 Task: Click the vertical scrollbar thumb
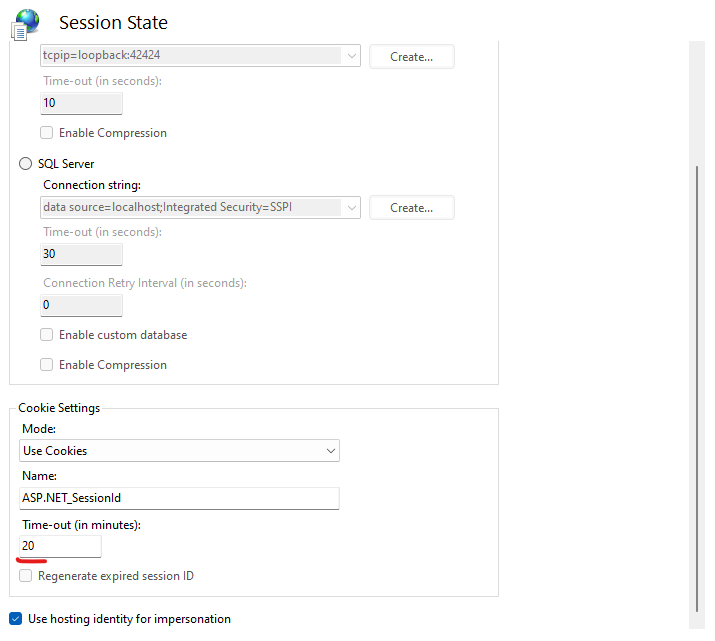tap(697, 389)
